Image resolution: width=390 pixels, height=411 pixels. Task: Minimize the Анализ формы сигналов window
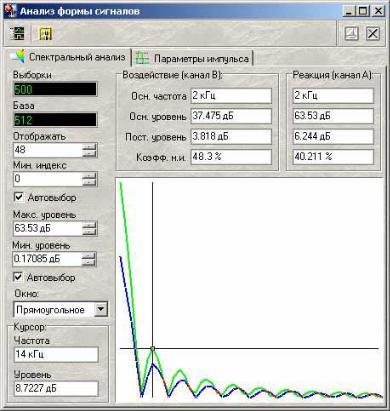[349, 11]
